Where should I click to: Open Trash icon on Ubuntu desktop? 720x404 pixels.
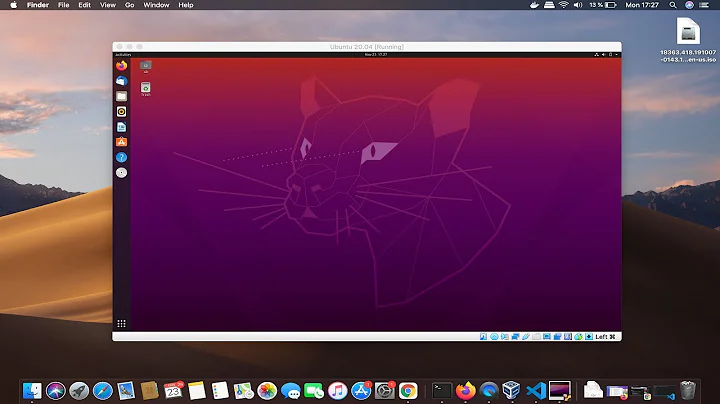coord(146,89)
